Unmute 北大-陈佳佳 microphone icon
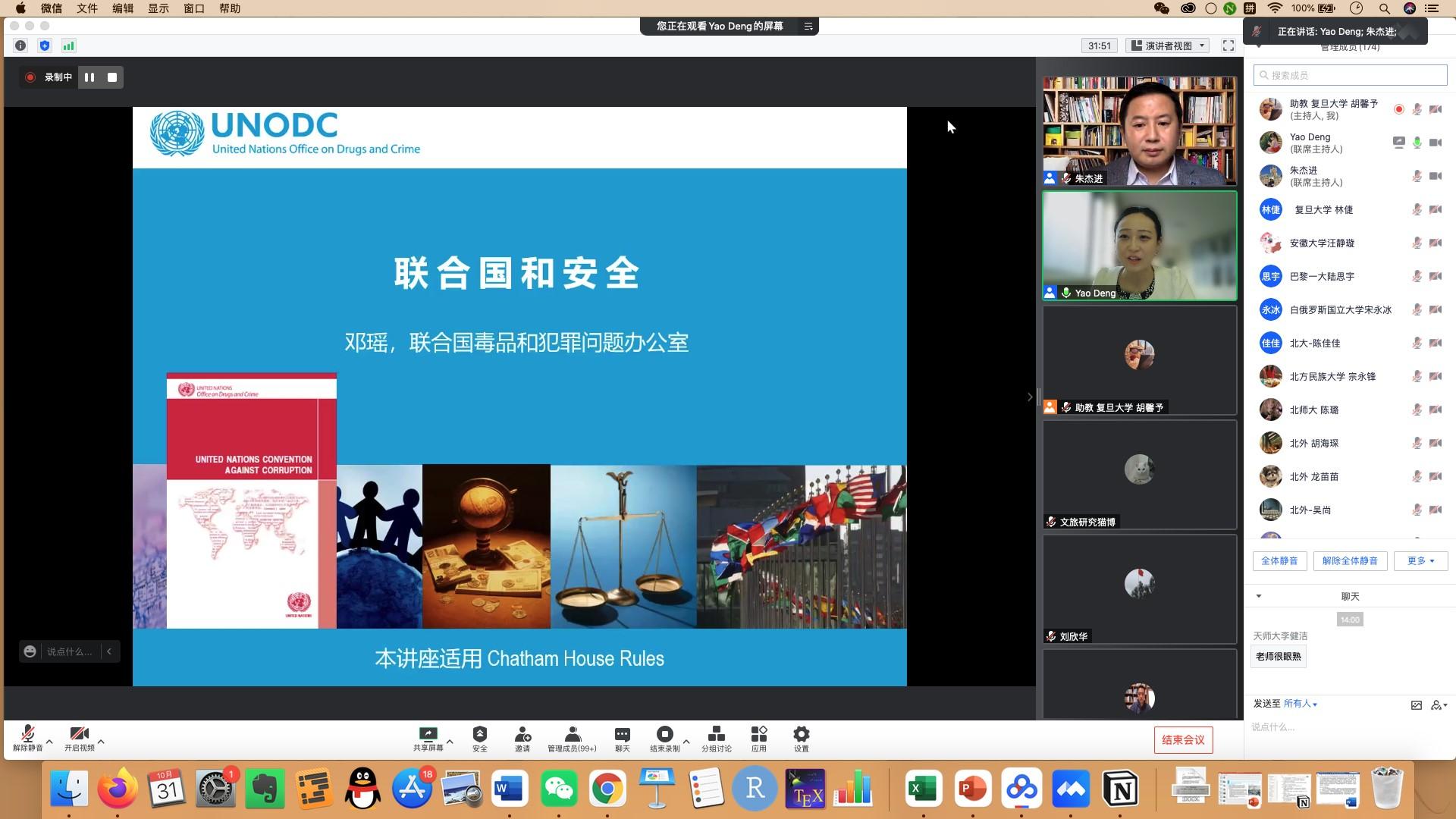1456x819 pixels. click(x=1417, y=343)
